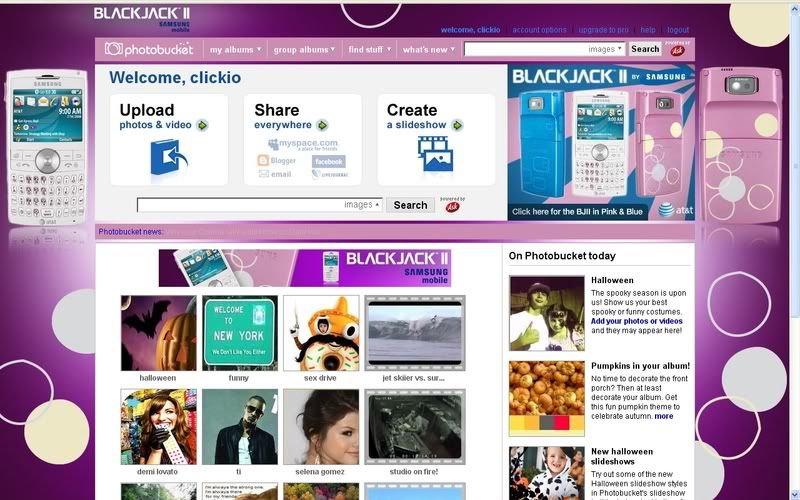
Task: Open the group albums dropdown menu
Action: tap(304, 49)
